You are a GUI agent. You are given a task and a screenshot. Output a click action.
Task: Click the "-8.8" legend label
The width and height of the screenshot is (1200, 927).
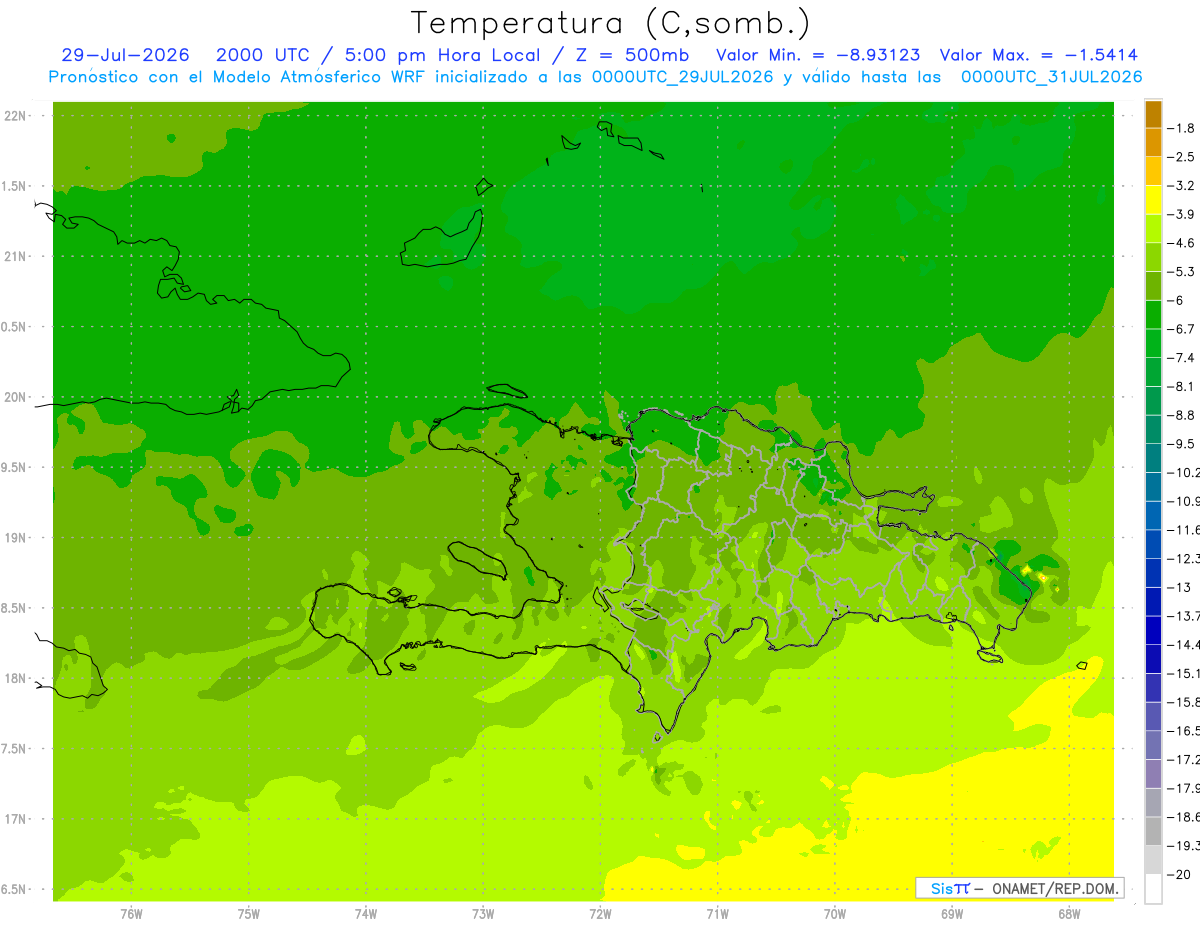(x=1182, y=415)
